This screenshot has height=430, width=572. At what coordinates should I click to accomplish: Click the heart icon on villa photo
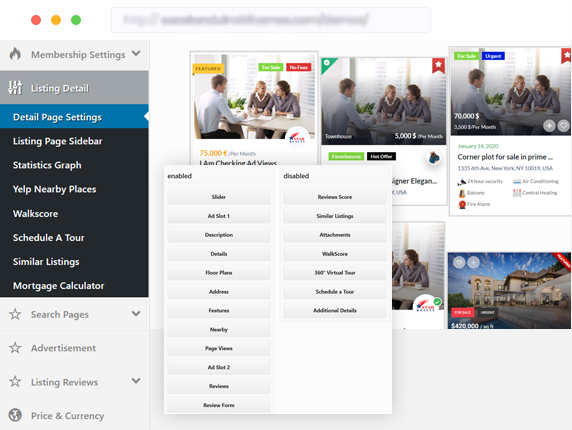459,262
